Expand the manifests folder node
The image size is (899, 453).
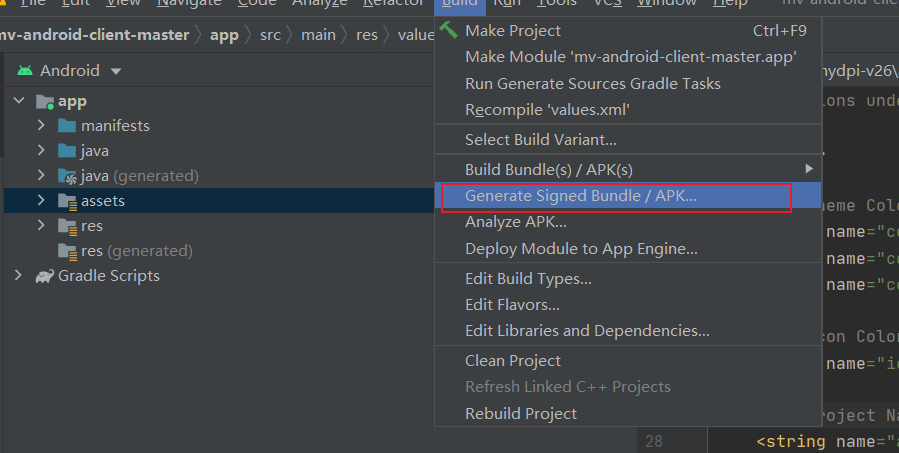click(41, 125)
